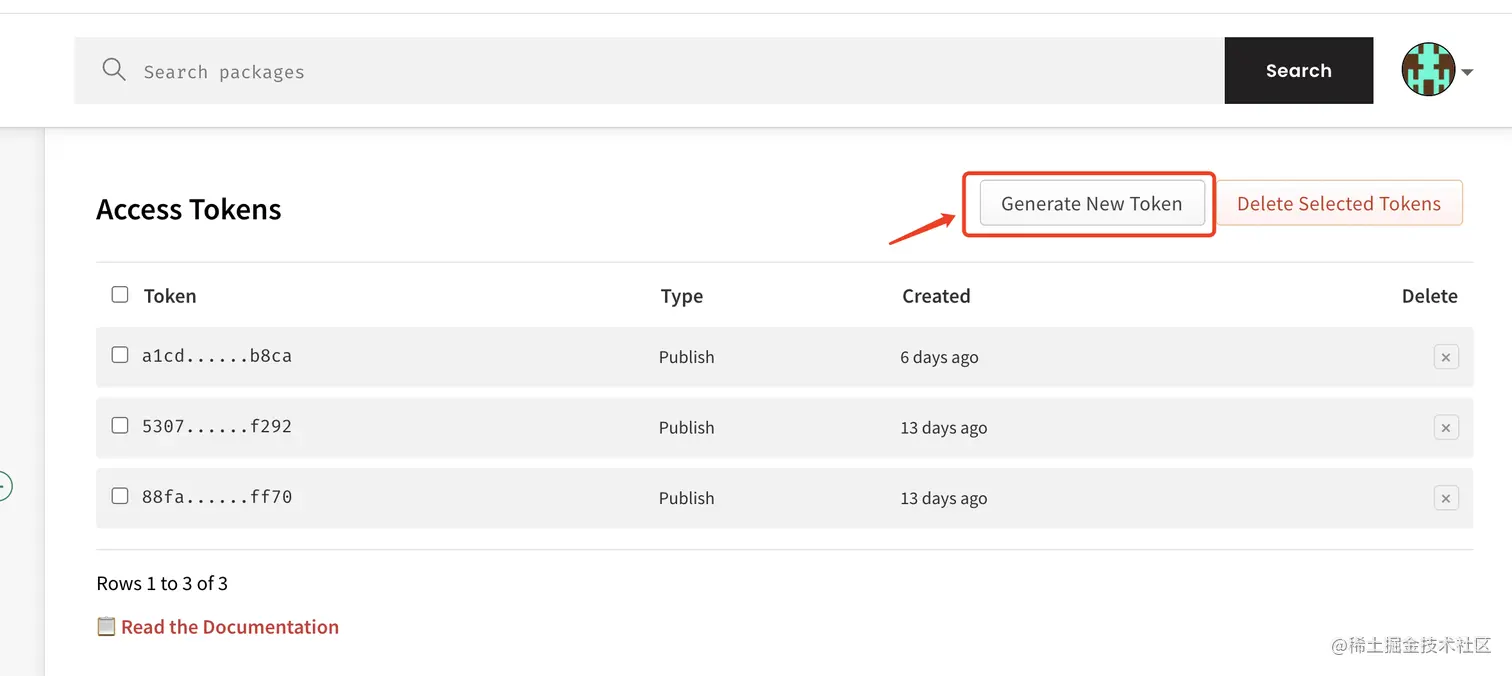Click the Delete column header
This screenshot has width=1512, height=676.
tap(1430, 296)
